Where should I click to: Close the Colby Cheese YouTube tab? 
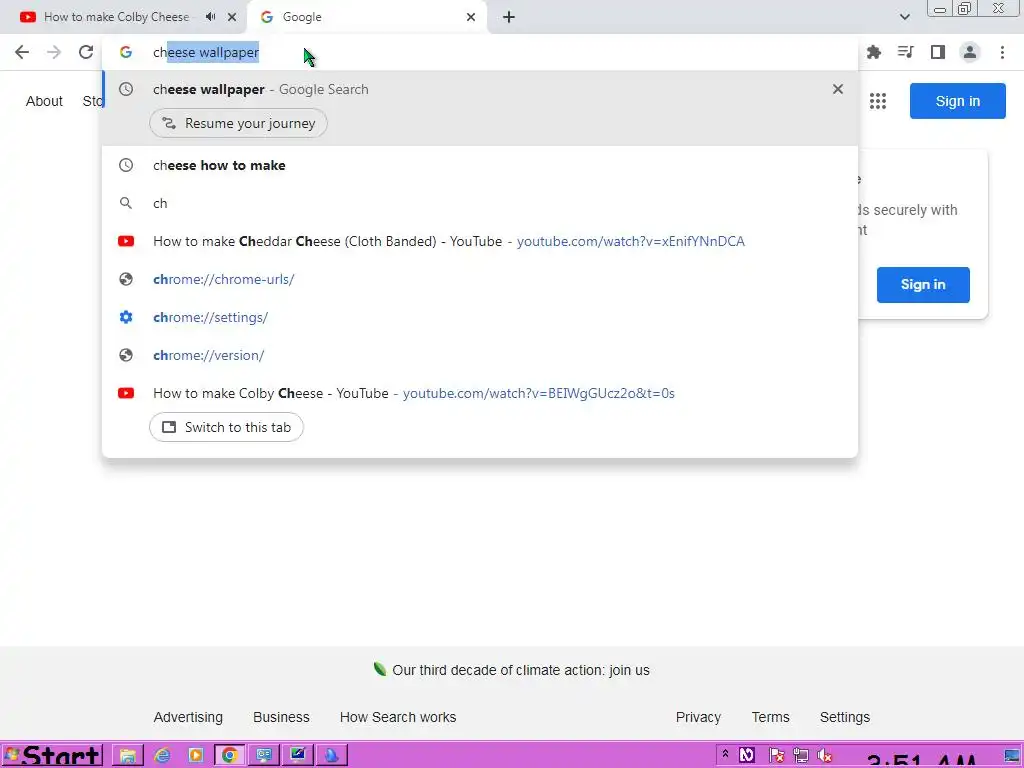tap(232, 17)
